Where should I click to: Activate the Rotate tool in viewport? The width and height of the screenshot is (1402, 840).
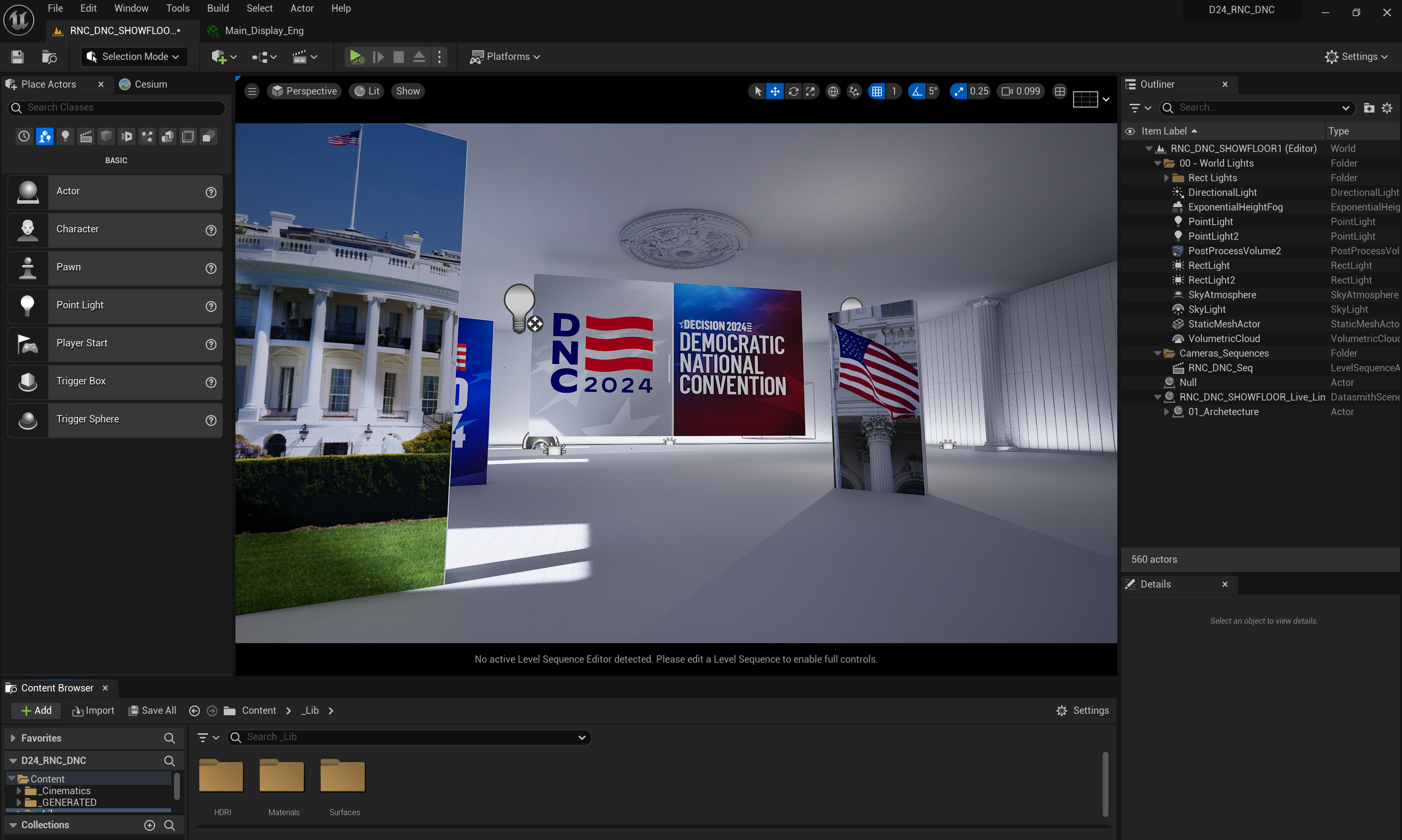(x=793, y=91)
